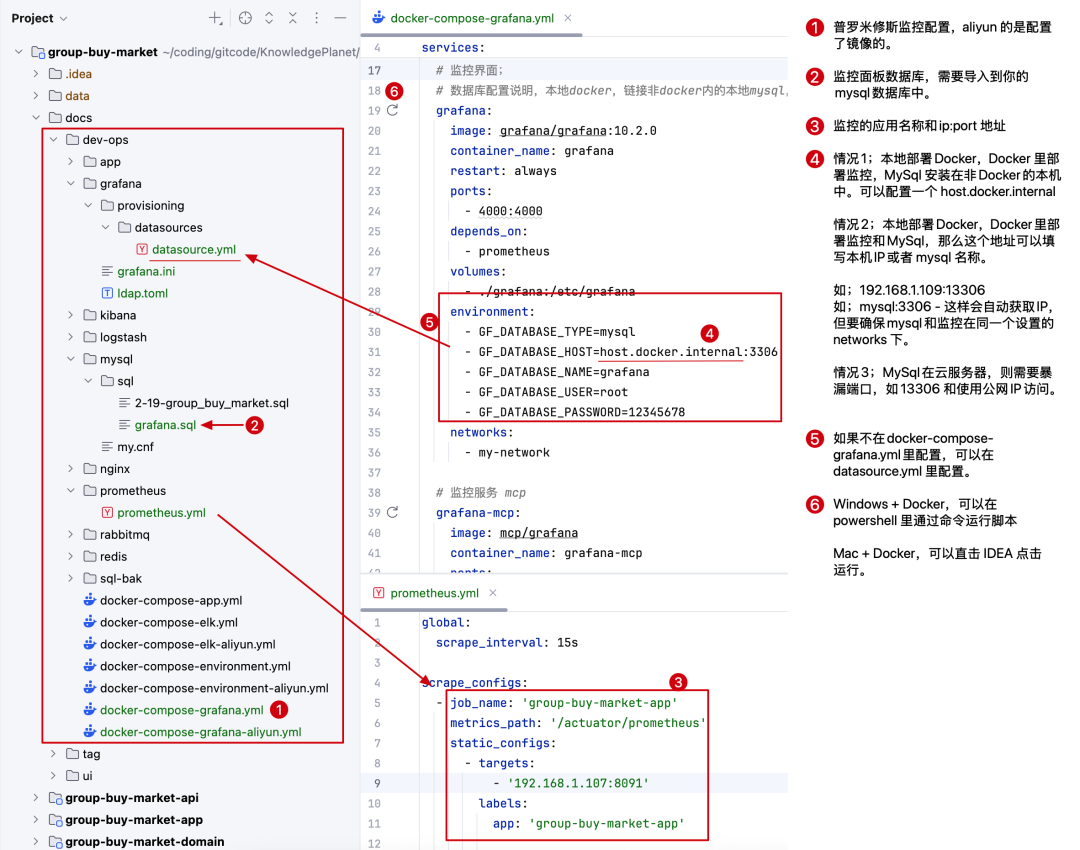Screen dimensions: 1080x850
Task: Expand the tag folder
Action: click(x=53, y=754)
